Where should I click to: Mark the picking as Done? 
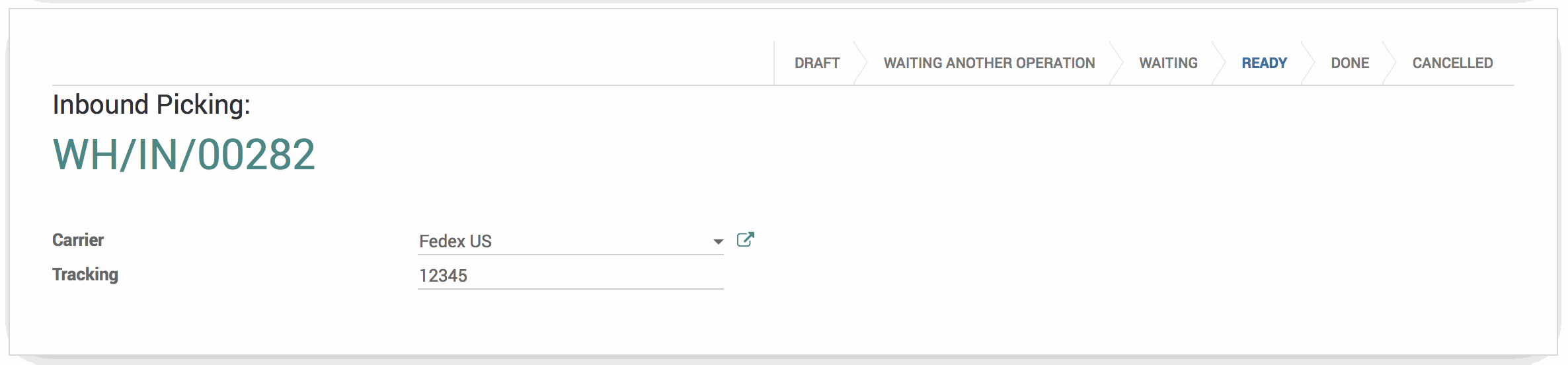pos(1350,63)
